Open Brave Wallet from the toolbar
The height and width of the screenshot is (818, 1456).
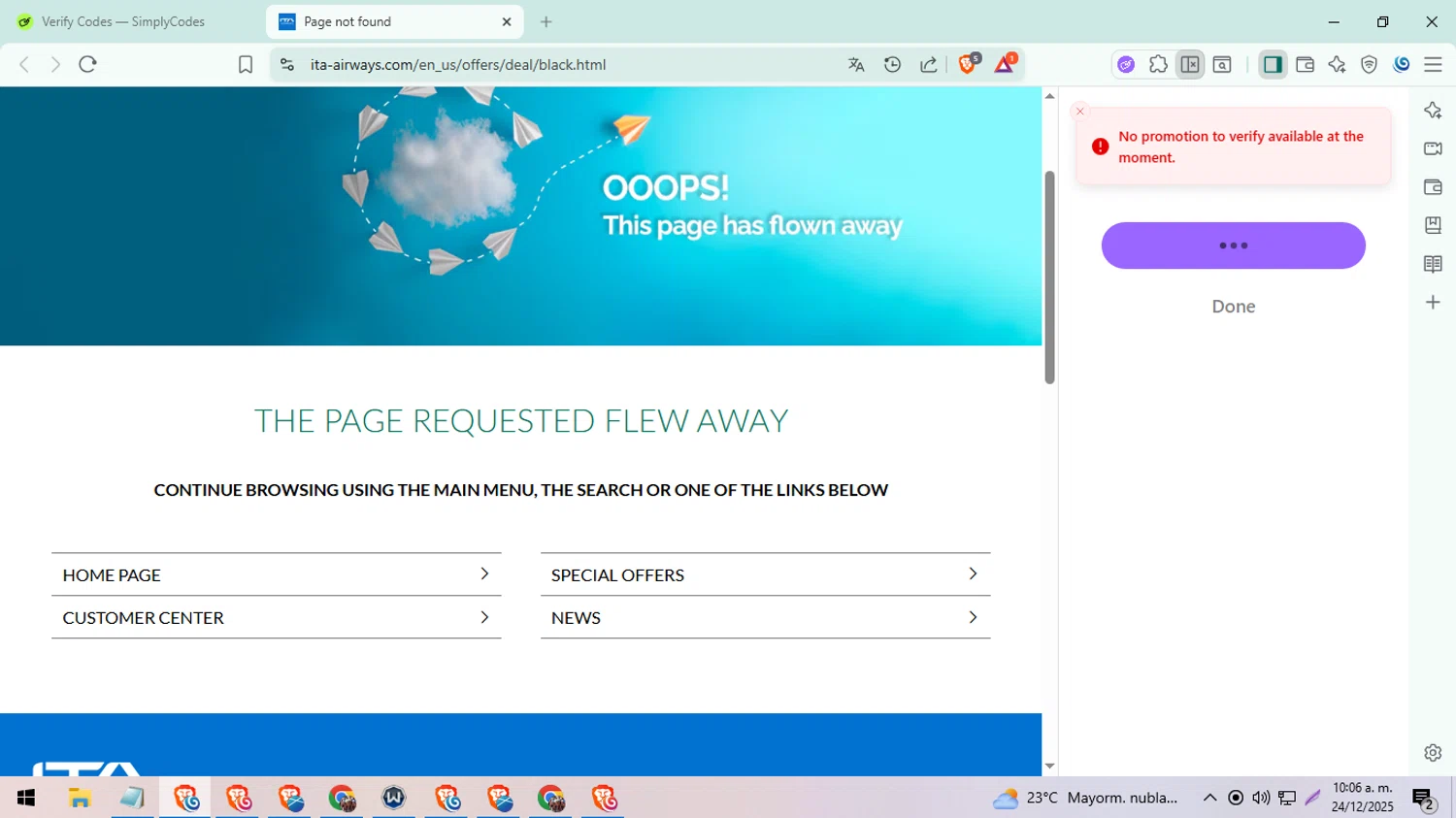(x=1306, y=64)
